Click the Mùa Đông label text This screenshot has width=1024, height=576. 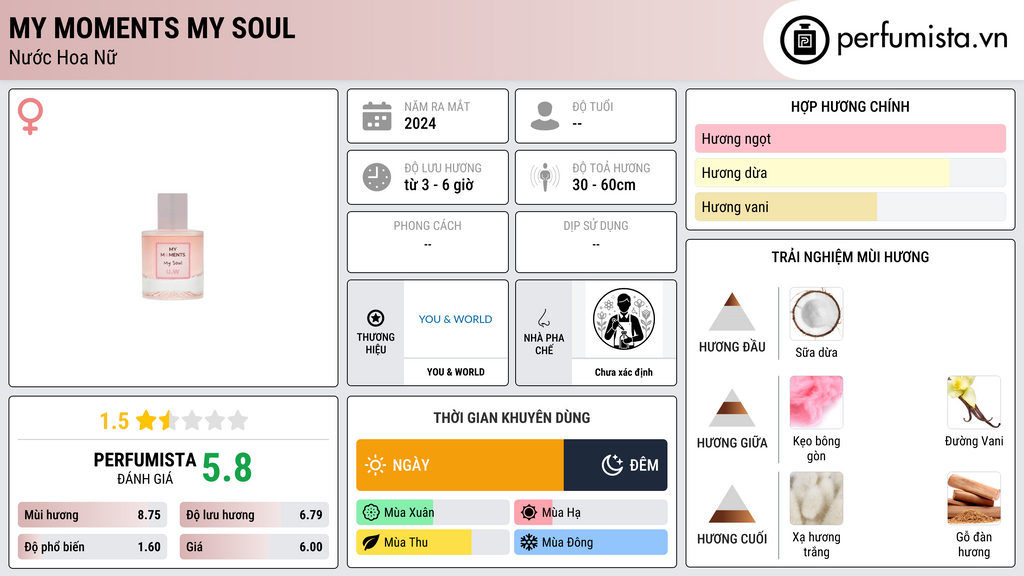click(567, 543)
